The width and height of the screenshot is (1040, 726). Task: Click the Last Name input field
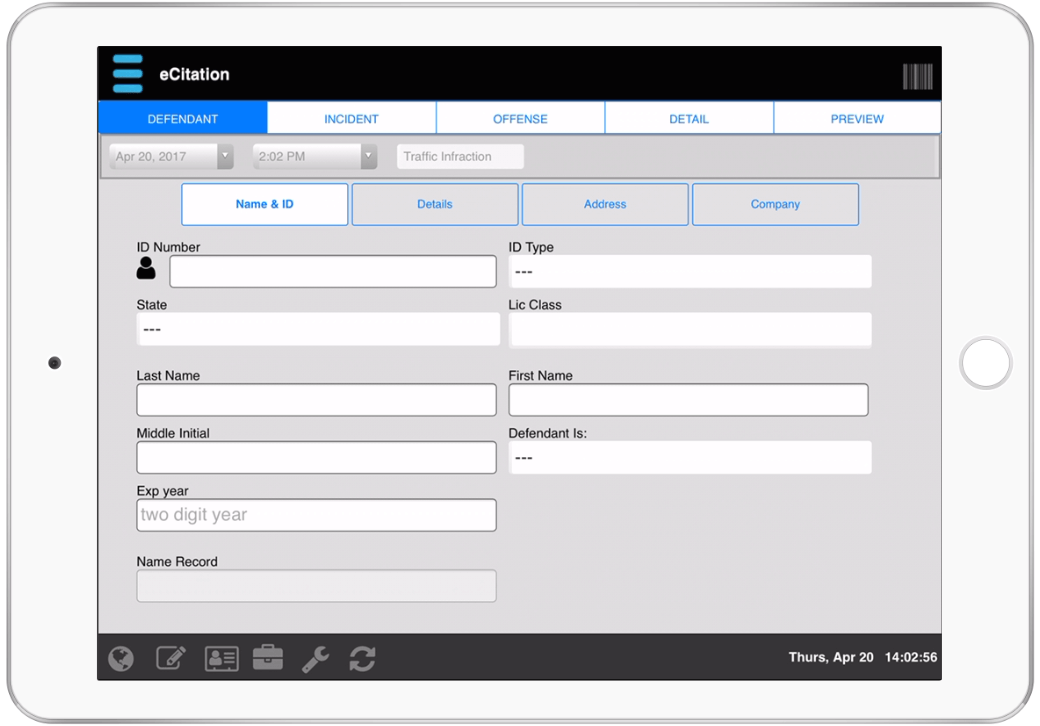pyautogui.click(x=316, y=400)
